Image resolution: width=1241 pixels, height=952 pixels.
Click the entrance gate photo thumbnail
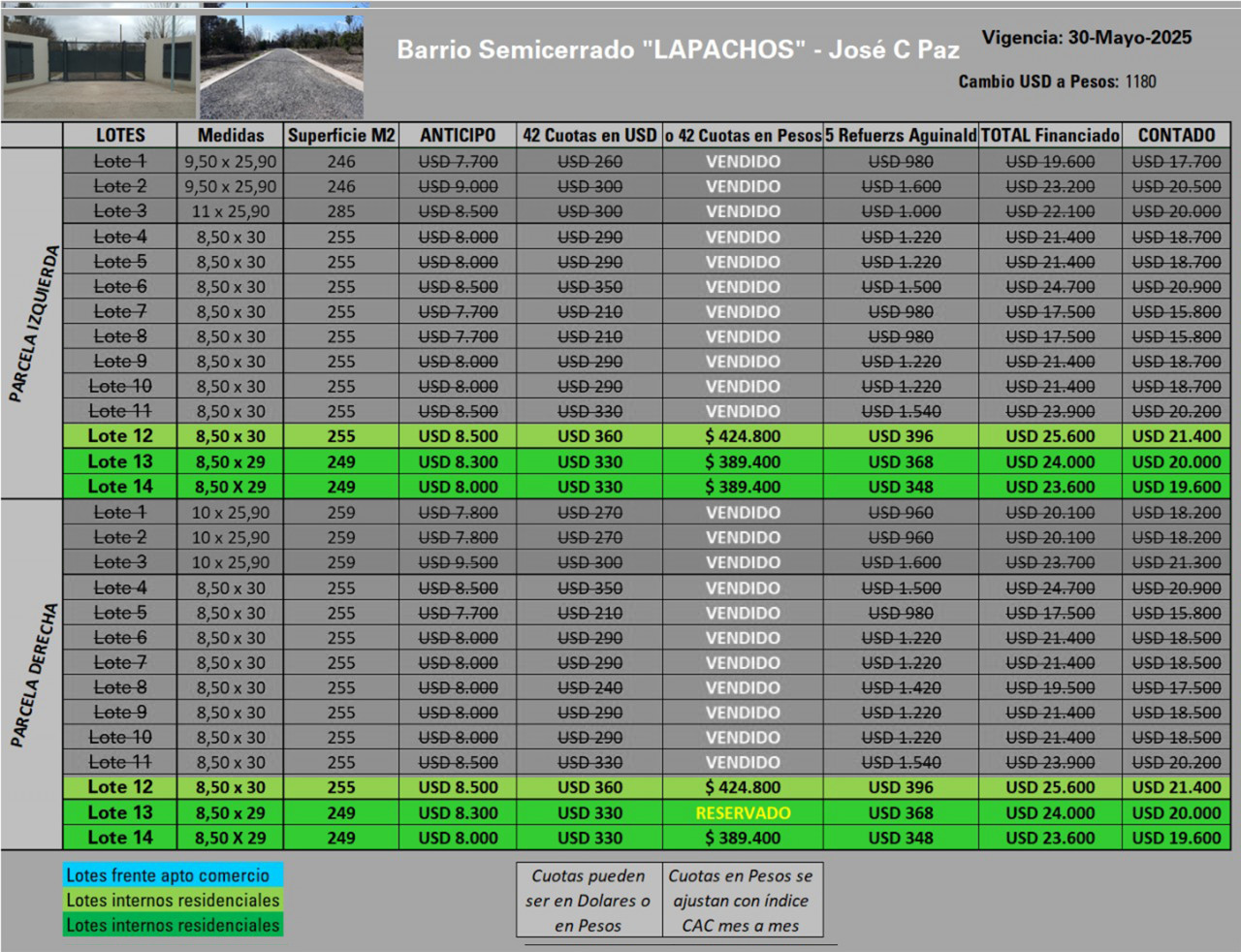pyautogui.click(x=98, y=66)
